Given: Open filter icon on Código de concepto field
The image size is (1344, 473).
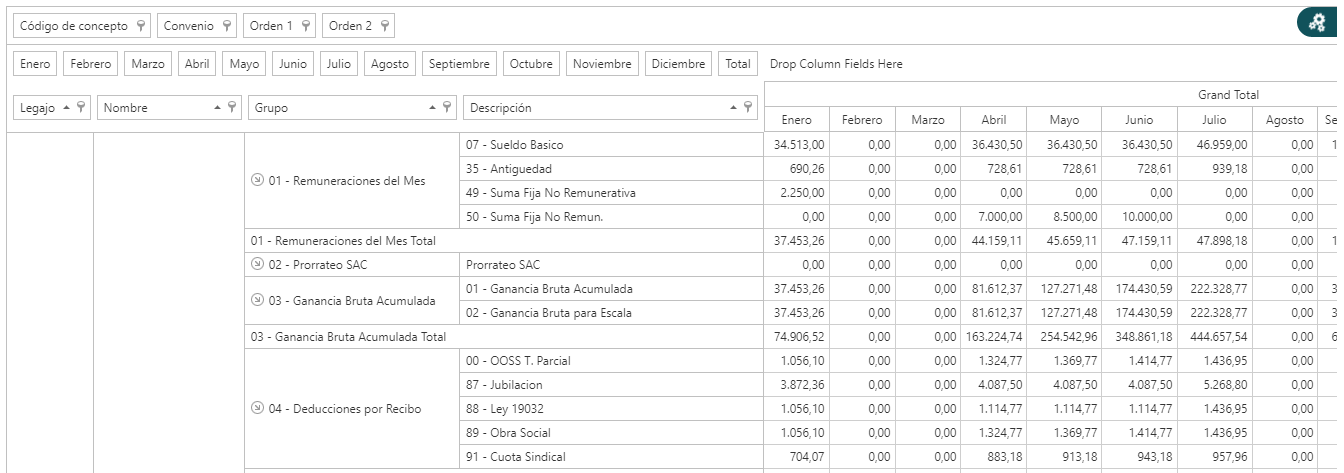Looking at the screenshot, I should 141,26.
